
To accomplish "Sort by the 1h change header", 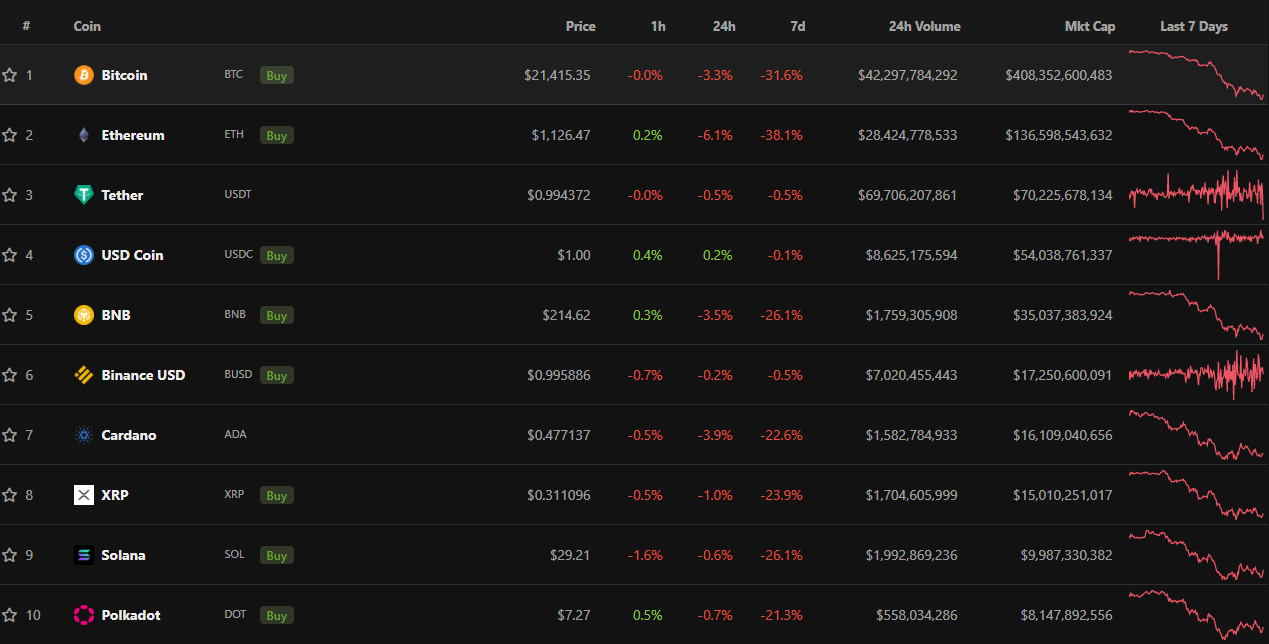I will tap(658, 26).
